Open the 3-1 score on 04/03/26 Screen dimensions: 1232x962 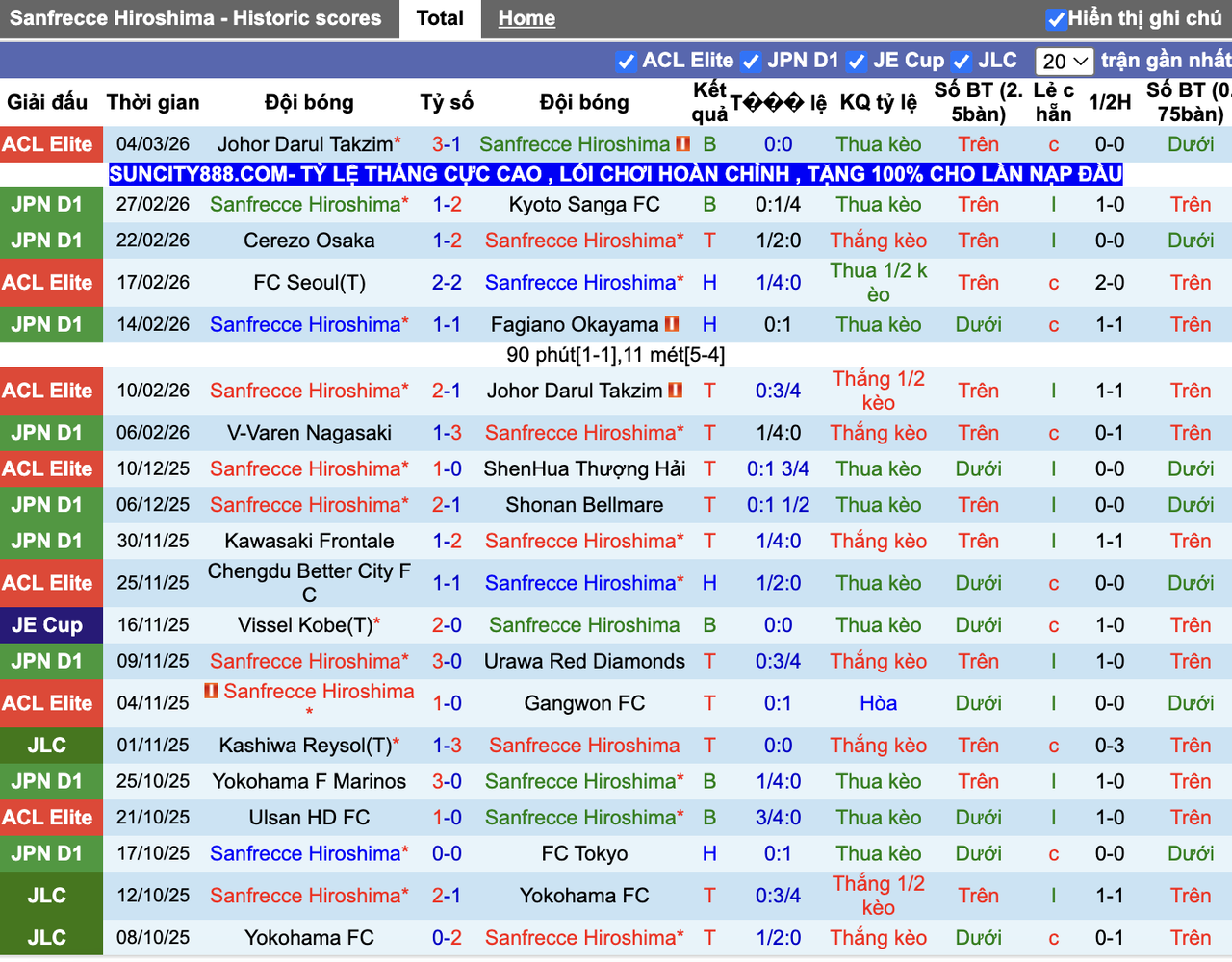click(447, 144)
